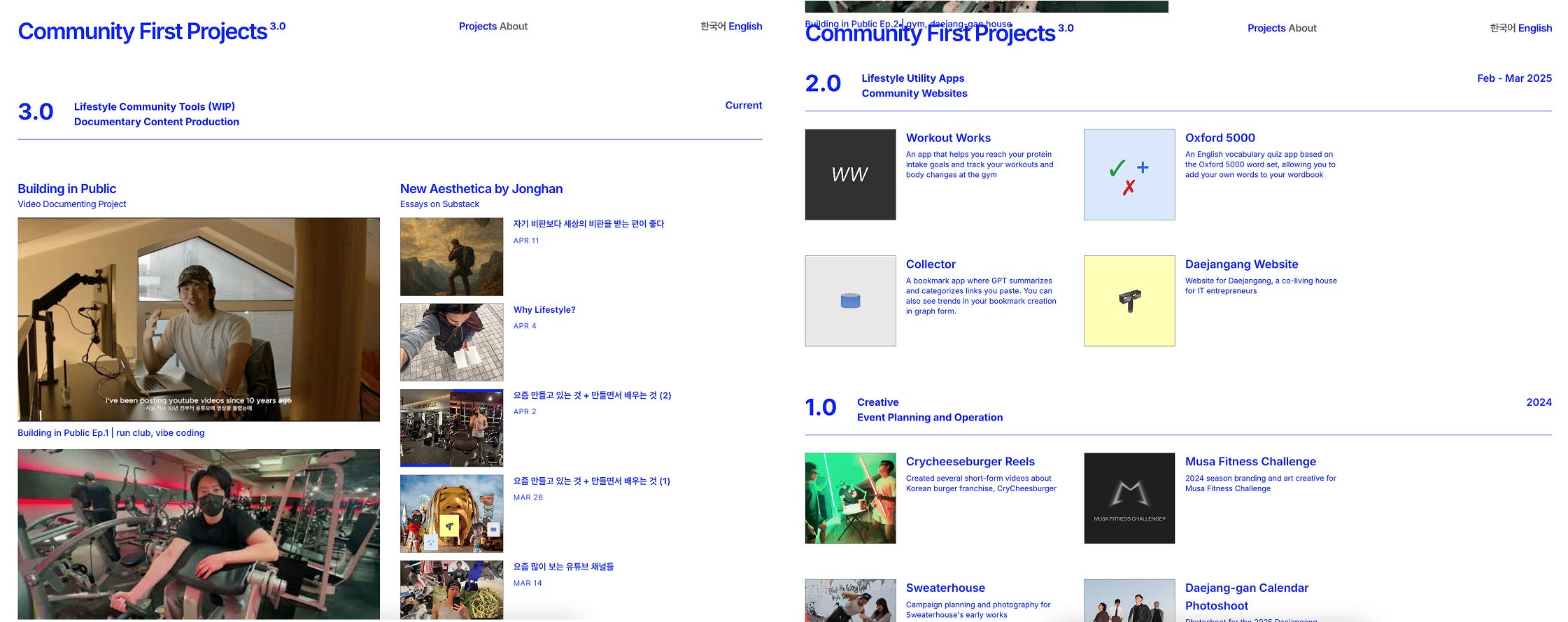Click Essays on Substack subtitle
The height and width of the screenshot is (622, 1568).
click(439, 204)
